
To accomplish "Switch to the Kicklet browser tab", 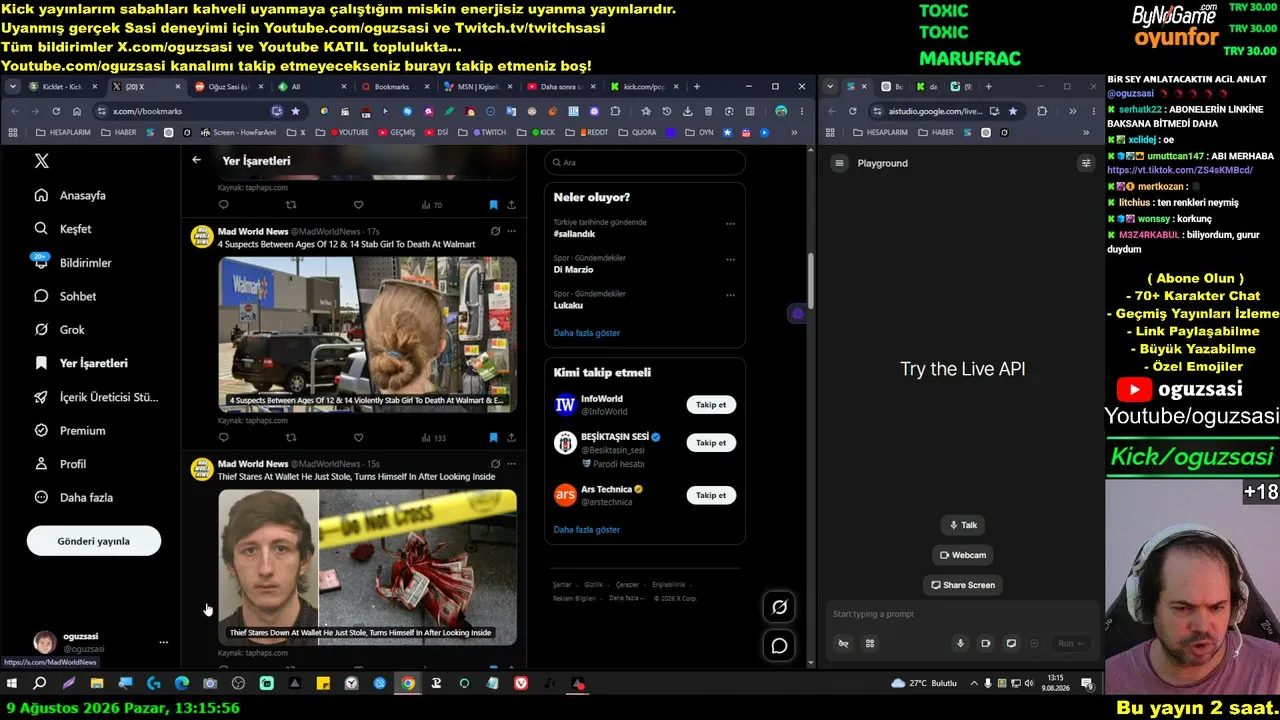I will pyautogui.click(x=62, y=87).
